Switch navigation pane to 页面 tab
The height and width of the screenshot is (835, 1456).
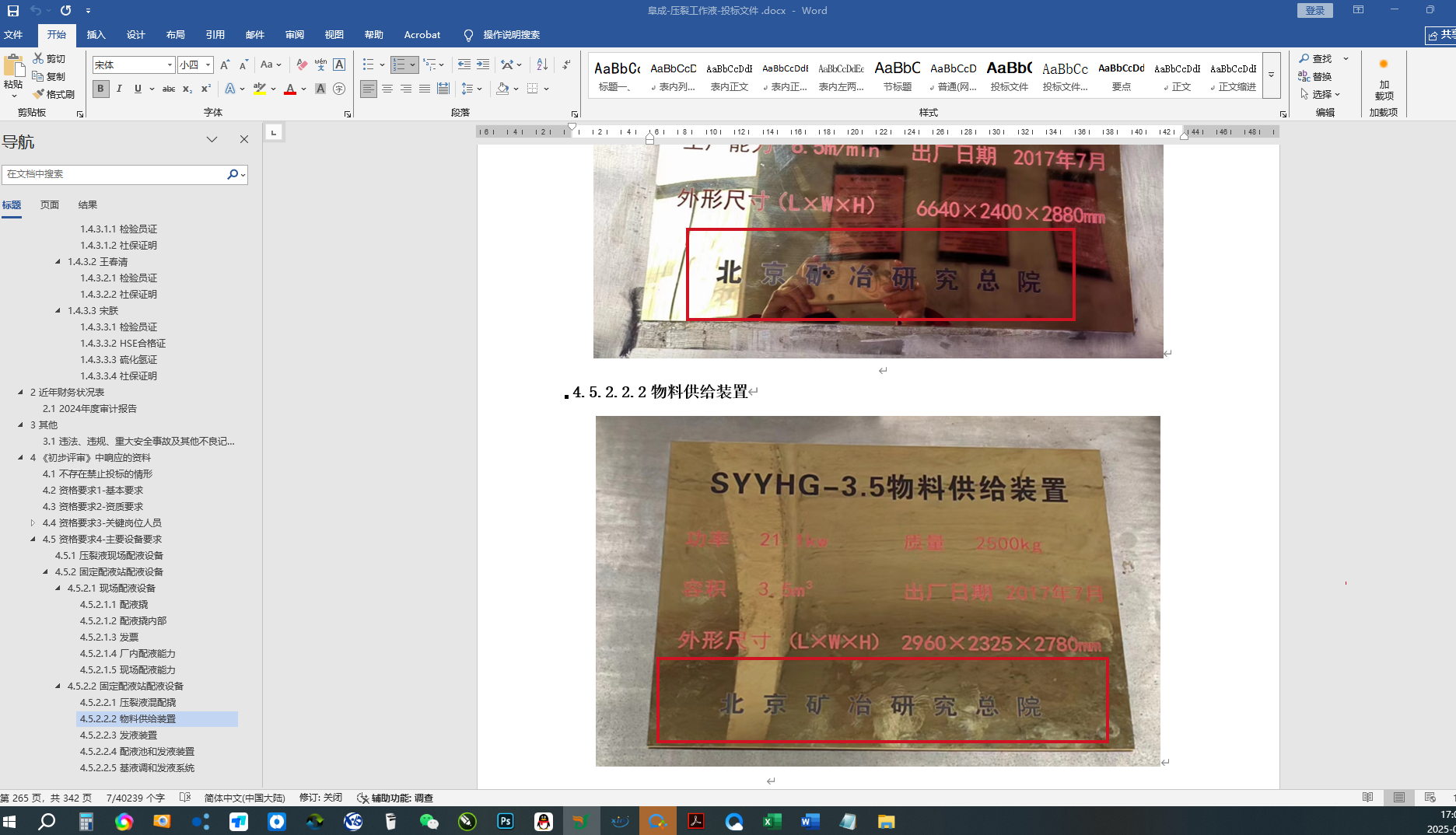[x=50, y=205]
